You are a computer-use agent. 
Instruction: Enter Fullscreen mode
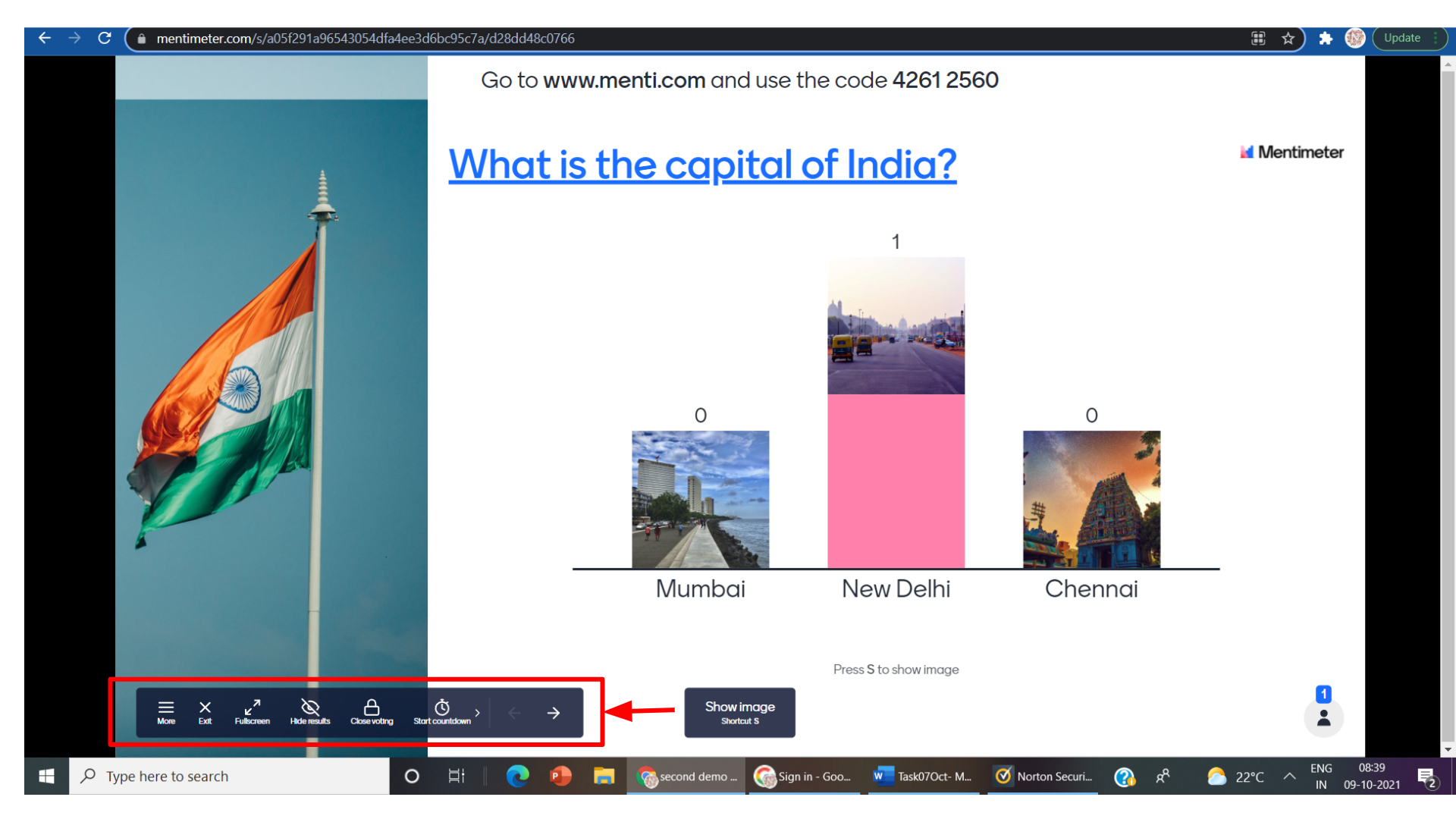pyautogui.click(x=252, y=711)
